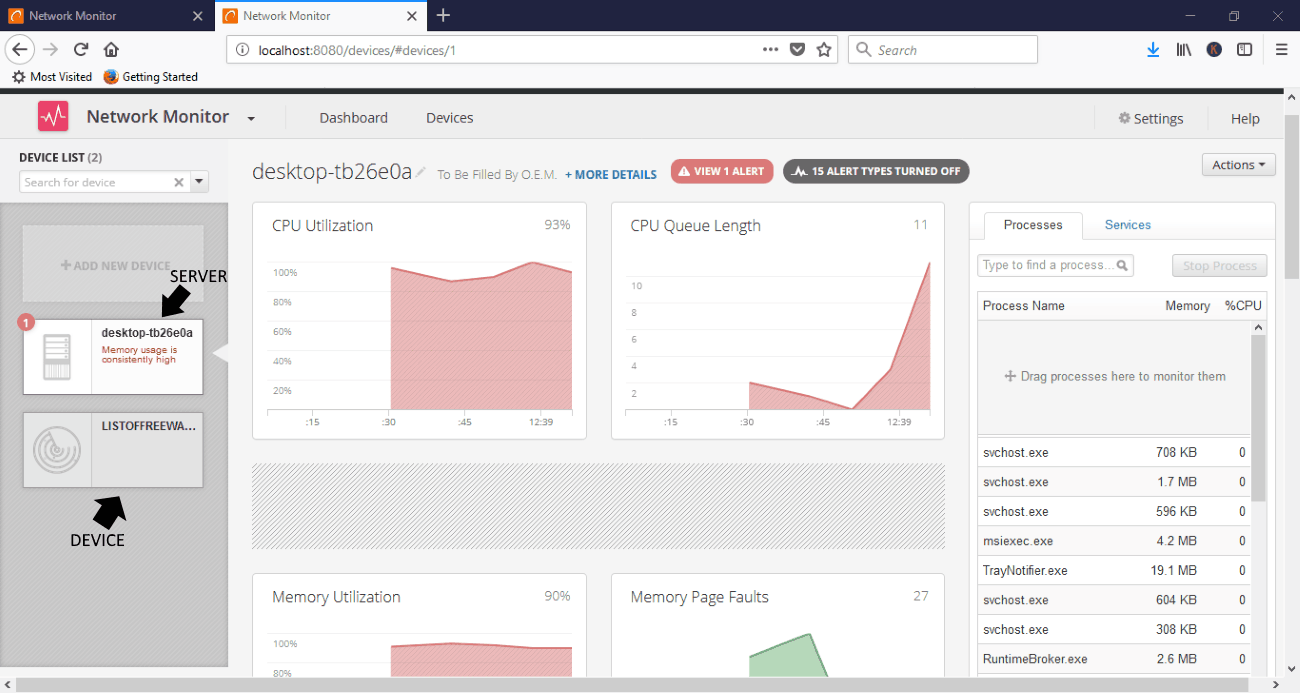
Task: Open the Library icon in toolbar
Action: [1183, 49]
